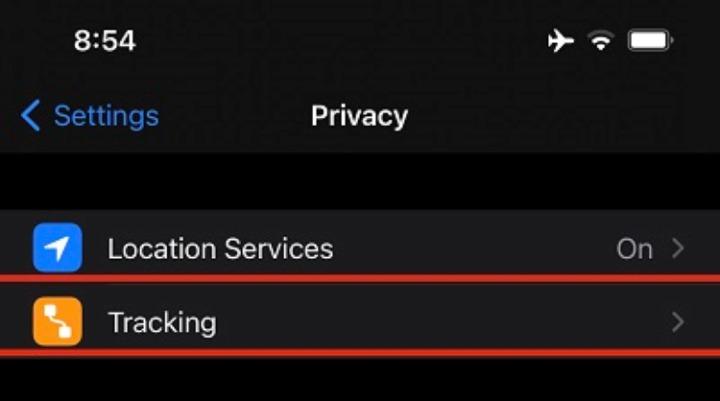Tap the orange Tracking icon
The width and height of the screenshot is (720, 401).
pos(57,322)
